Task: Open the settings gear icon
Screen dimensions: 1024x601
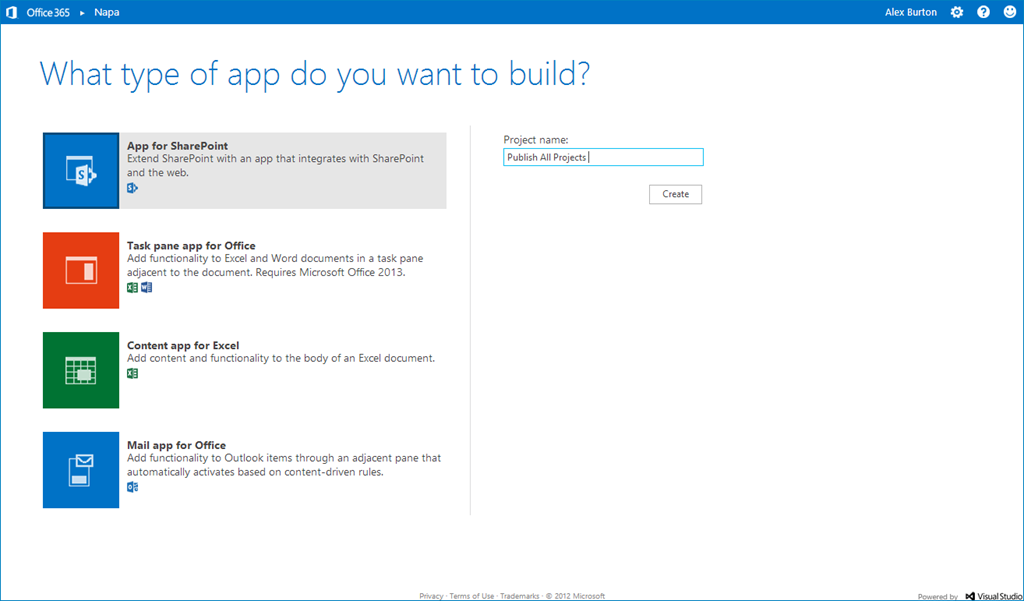Action: (x=957, y=12)
